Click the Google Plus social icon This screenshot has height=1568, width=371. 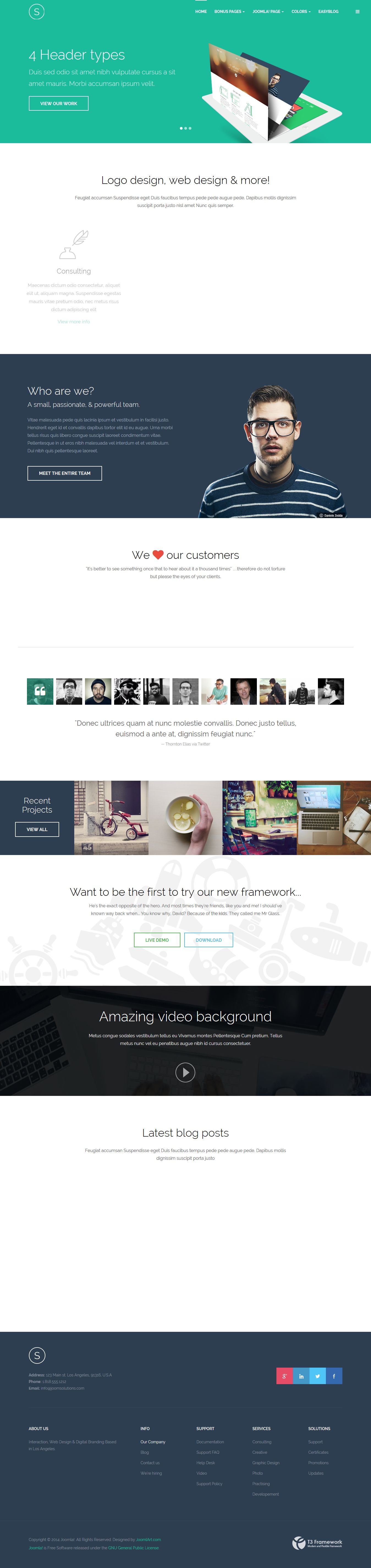click(x=284, y=1376)
